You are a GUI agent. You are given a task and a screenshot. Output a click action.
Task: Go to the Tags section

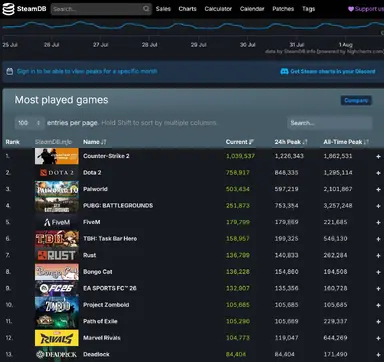[x=309, y=9]
